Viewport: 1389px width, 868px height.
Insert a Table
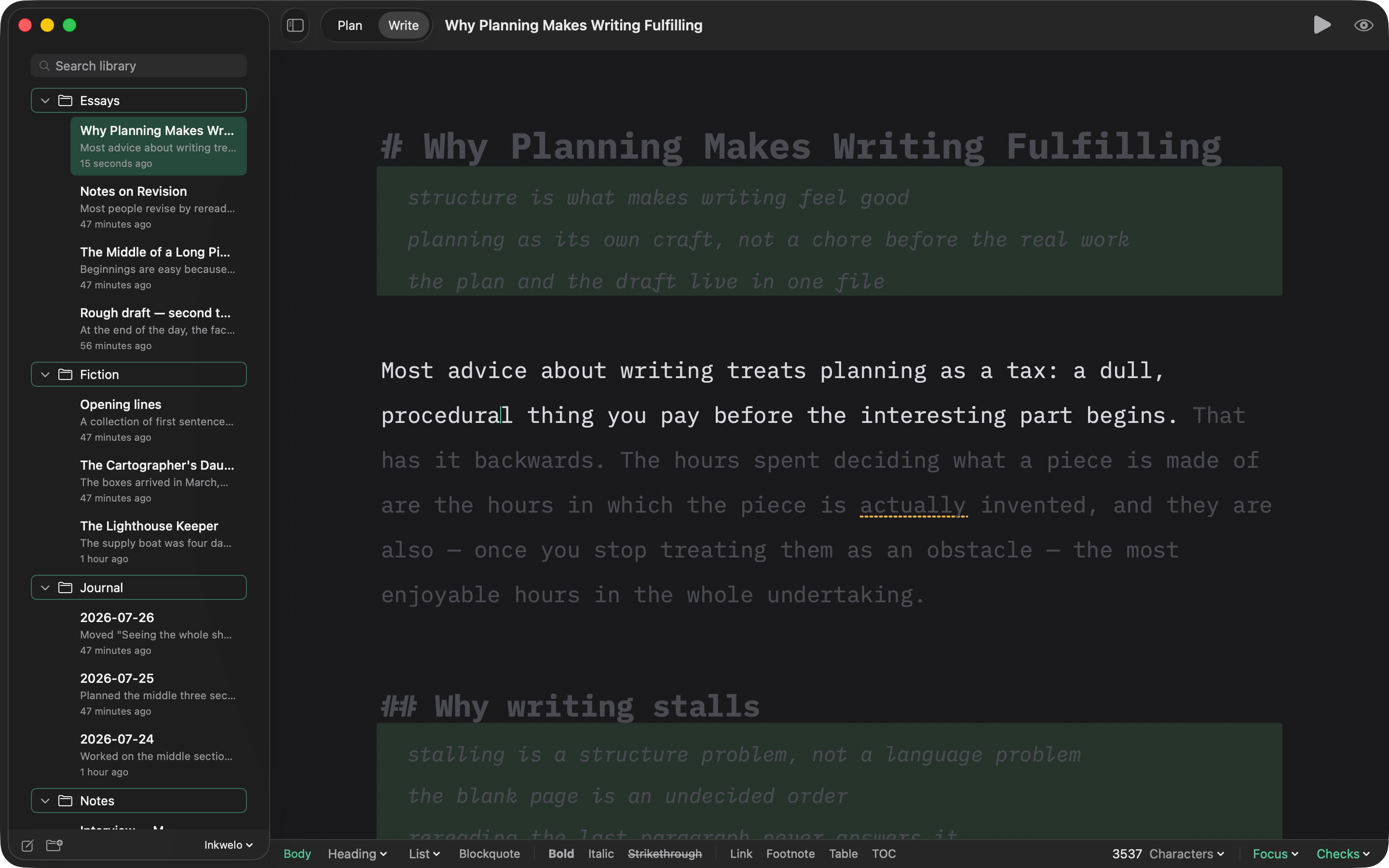[843, 854]
